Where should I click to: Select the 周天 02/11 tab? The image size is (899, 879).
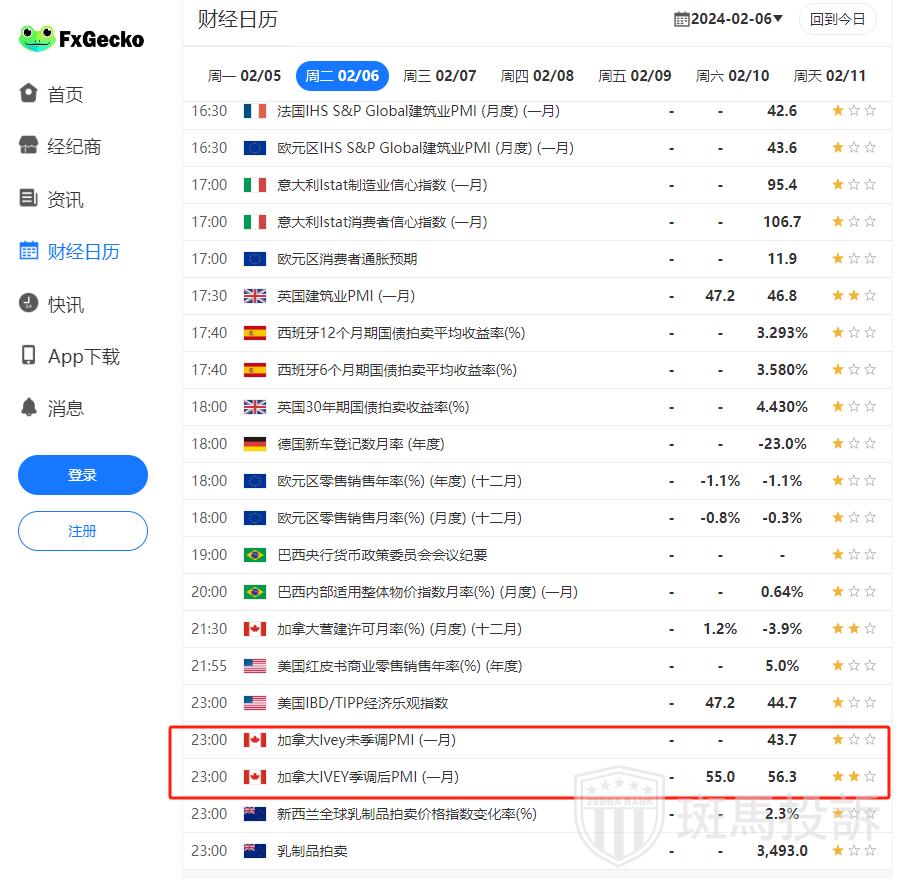829,76
